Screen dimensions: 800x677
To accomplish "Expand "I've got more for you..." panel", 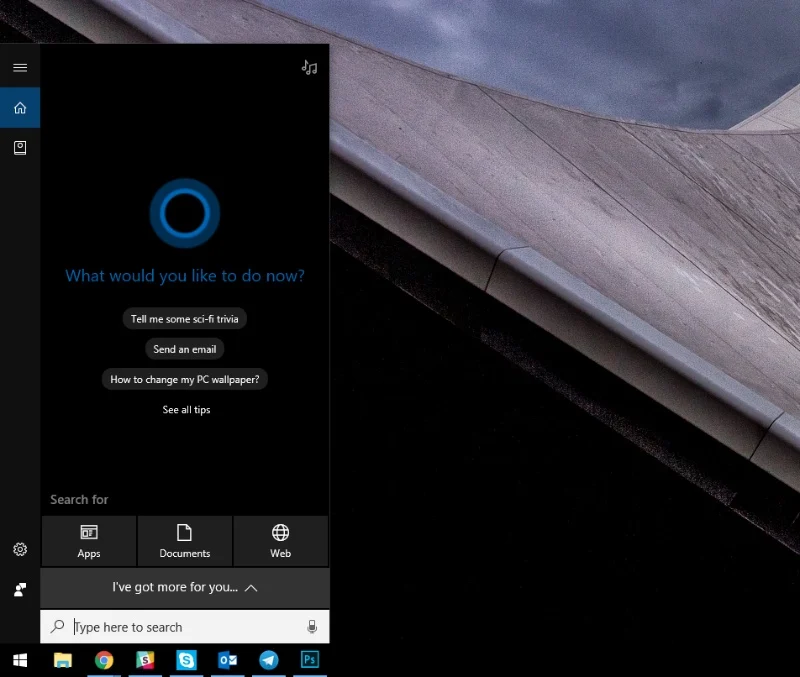I will (185, 588).
